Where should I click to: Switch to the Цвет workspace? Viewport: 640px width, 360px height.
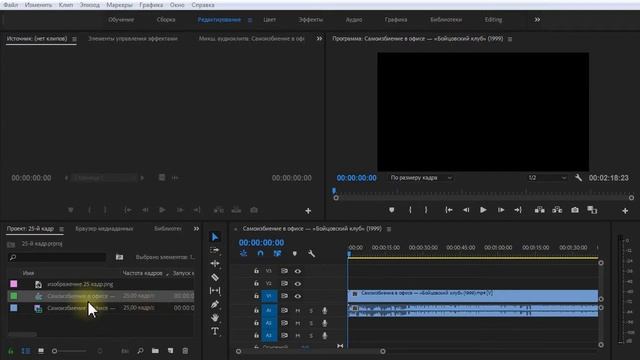pos(269,20)
